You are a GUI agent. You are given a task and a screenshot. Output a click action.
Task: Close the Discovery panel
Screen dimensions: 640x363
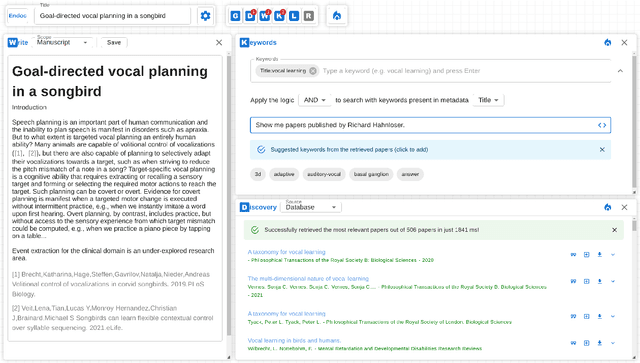pyautogui.click(x=624, y=207)
